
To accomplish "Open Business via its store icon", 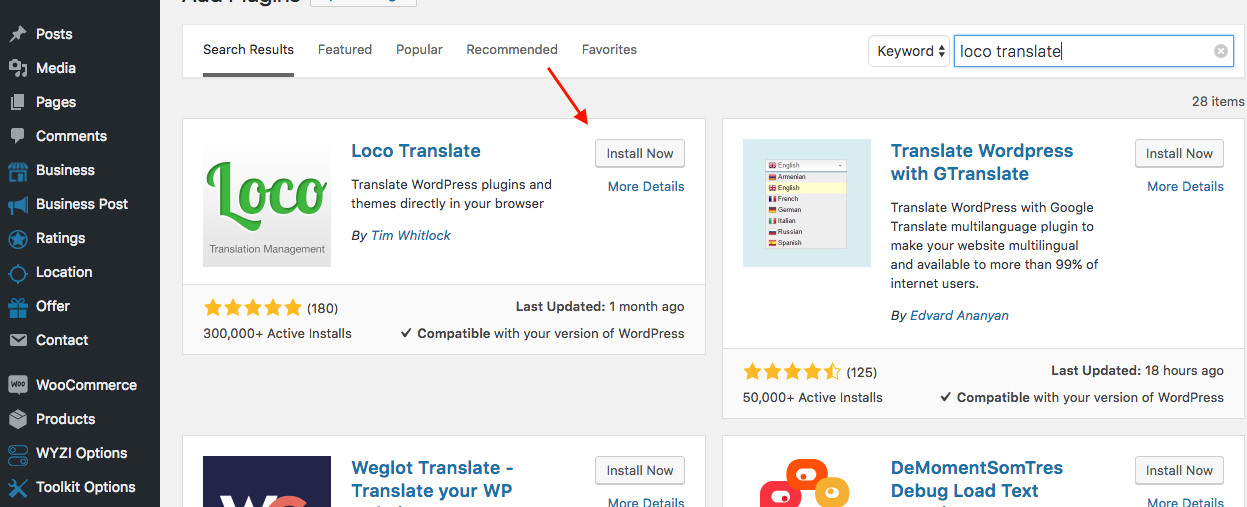I will (x=18, y=170).
